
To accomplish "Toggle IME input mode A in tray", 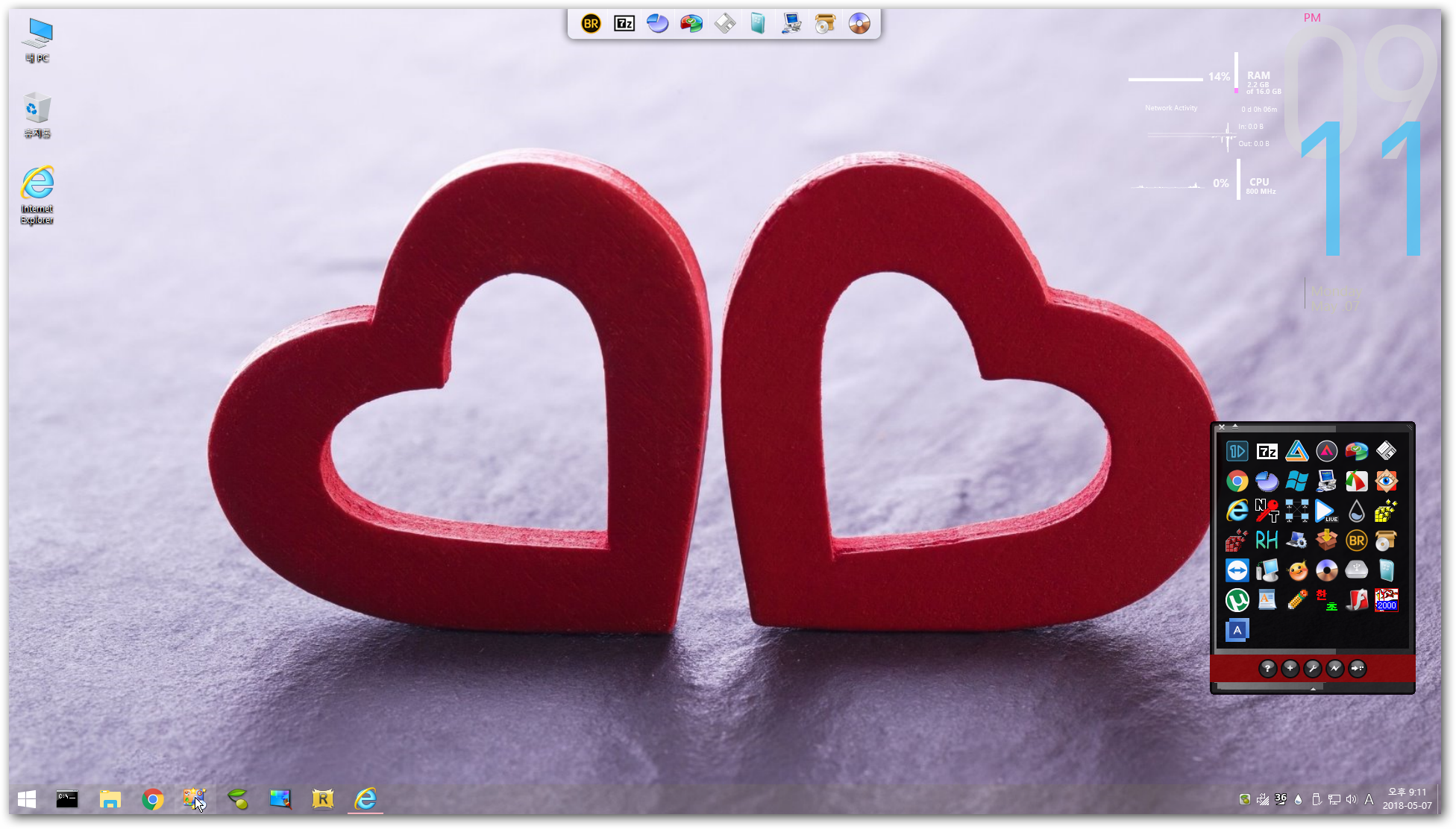I will coord(1369,799).
